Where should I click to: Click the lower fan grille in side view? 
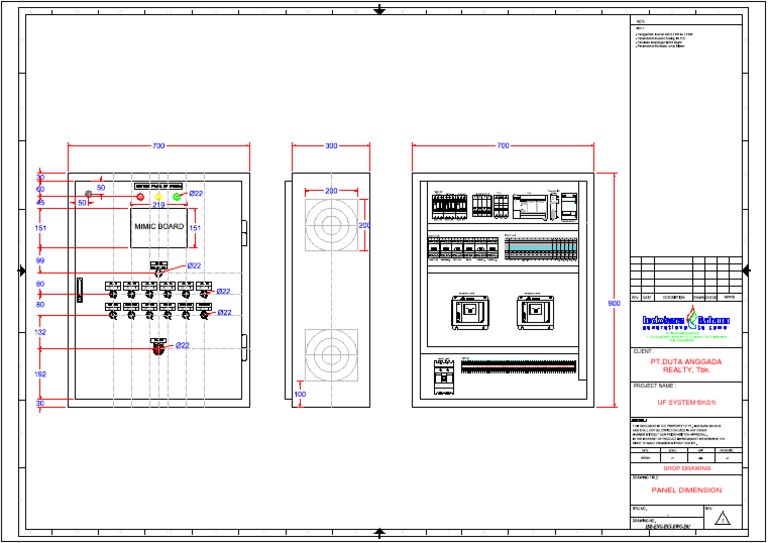tap(332, 355)
